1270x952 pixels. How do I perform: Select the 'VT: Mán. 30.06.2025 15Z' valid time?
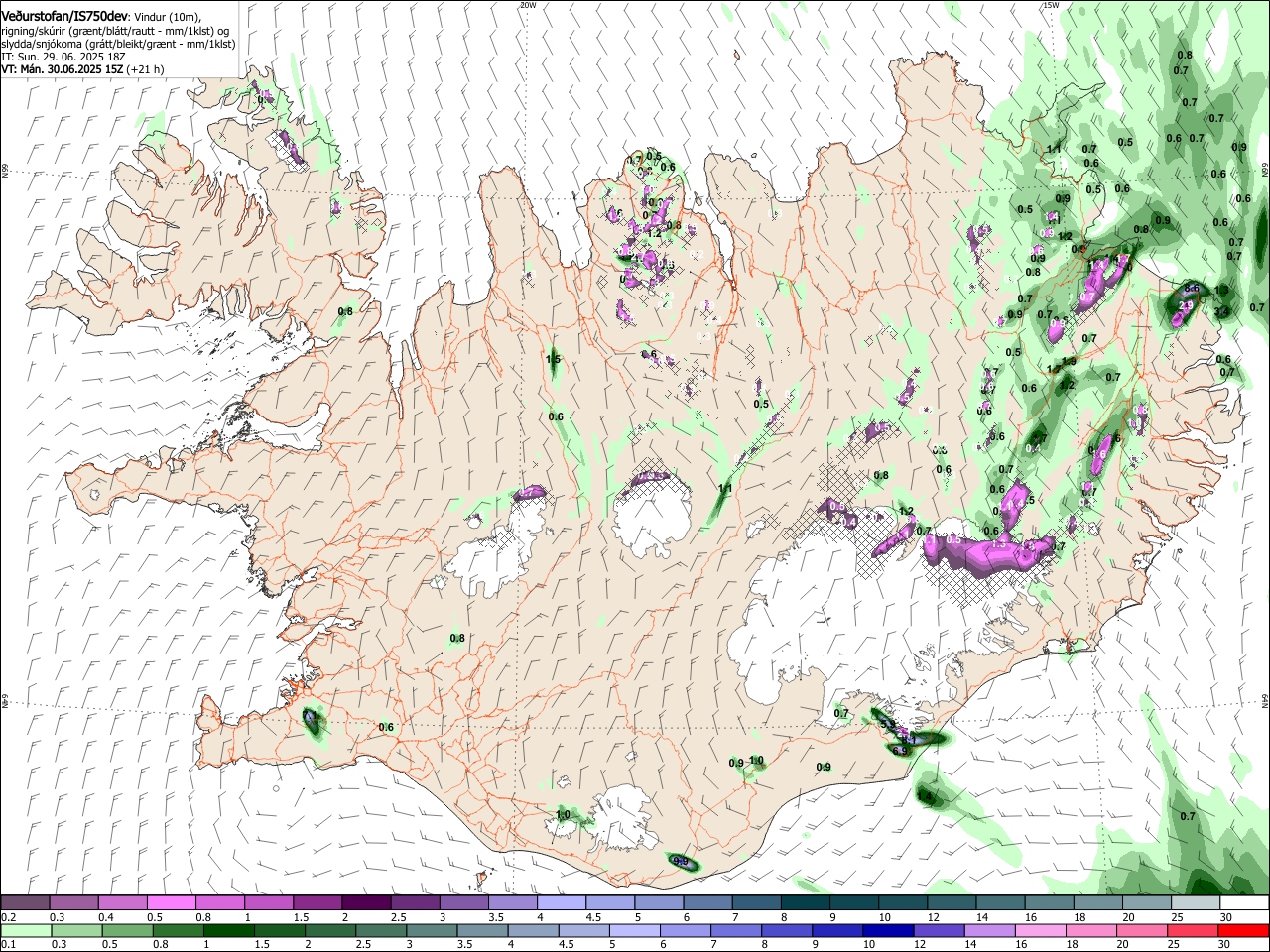coord(61,69)
